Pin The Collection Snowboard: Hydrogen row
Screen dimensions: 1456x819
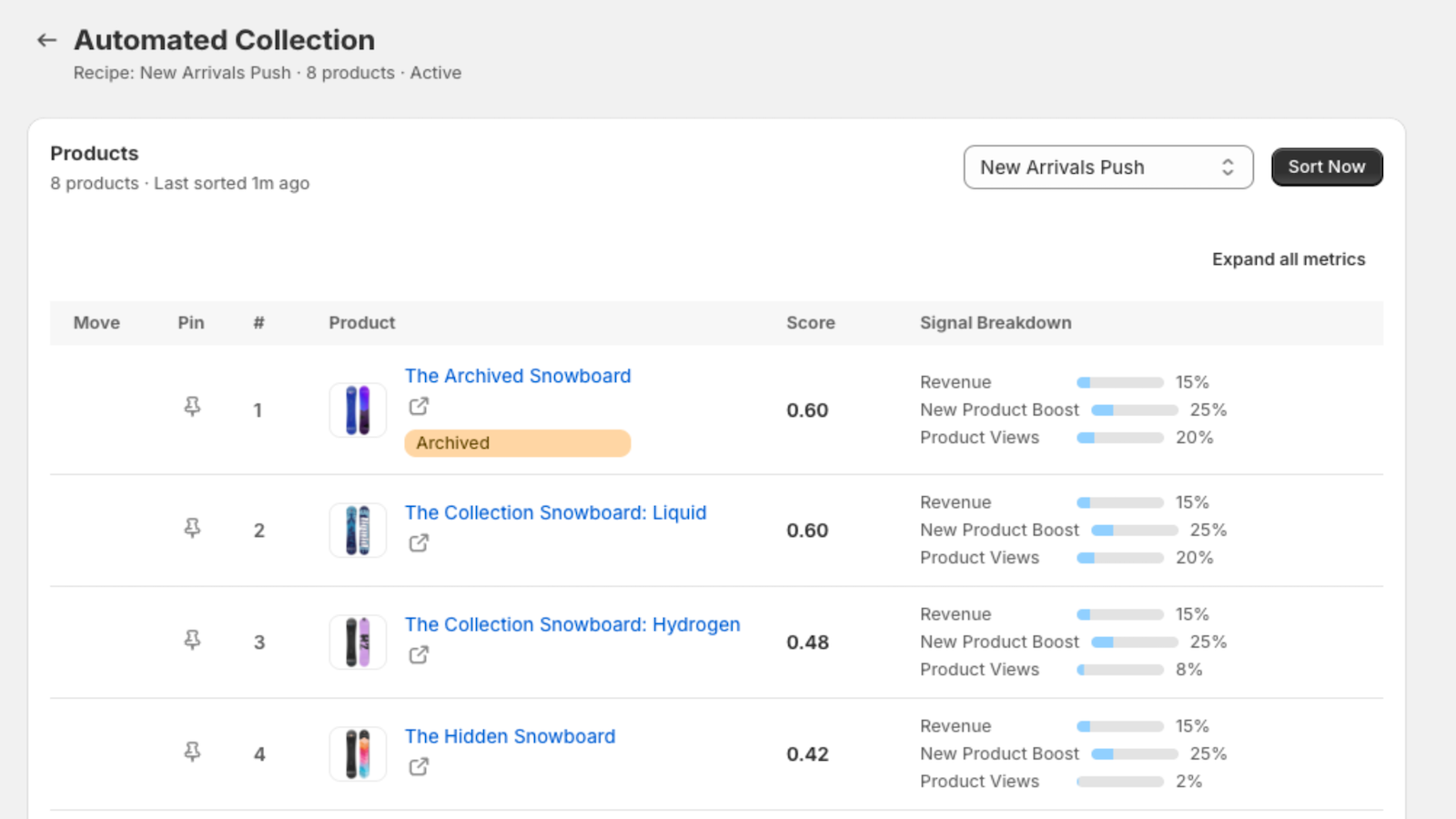click(x=192, y=641)
